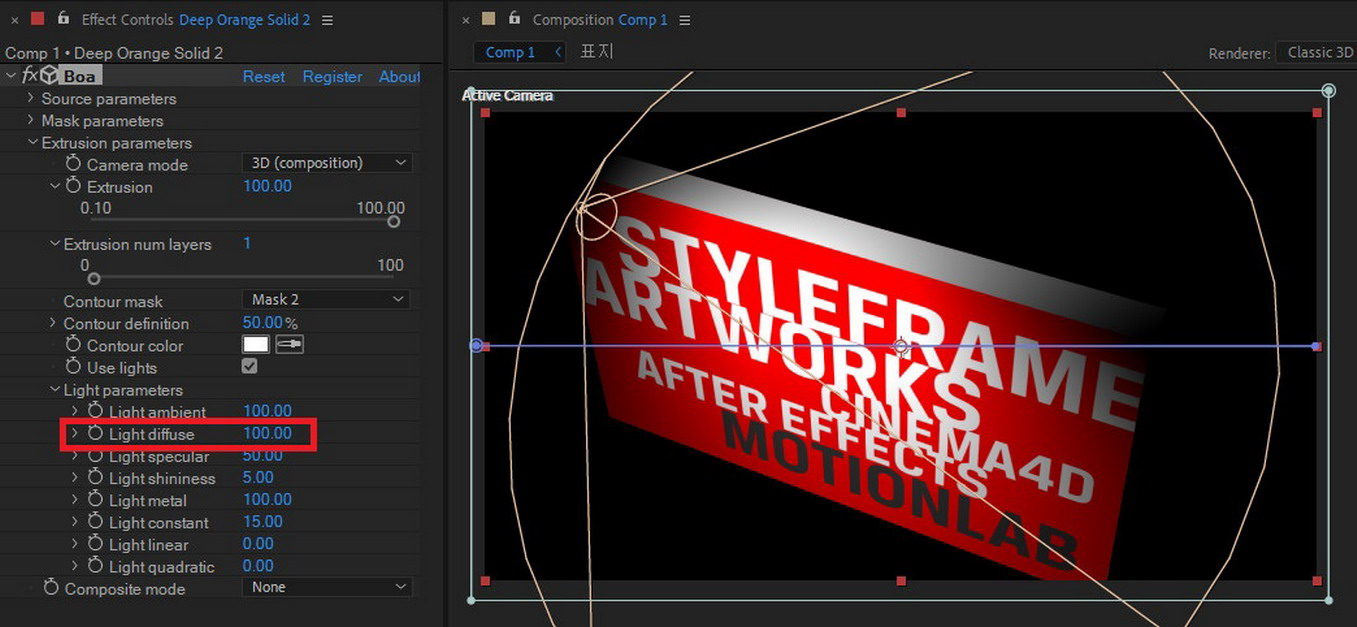
Task: Click the Light metal value 100.00
Action: click(268, 499)
